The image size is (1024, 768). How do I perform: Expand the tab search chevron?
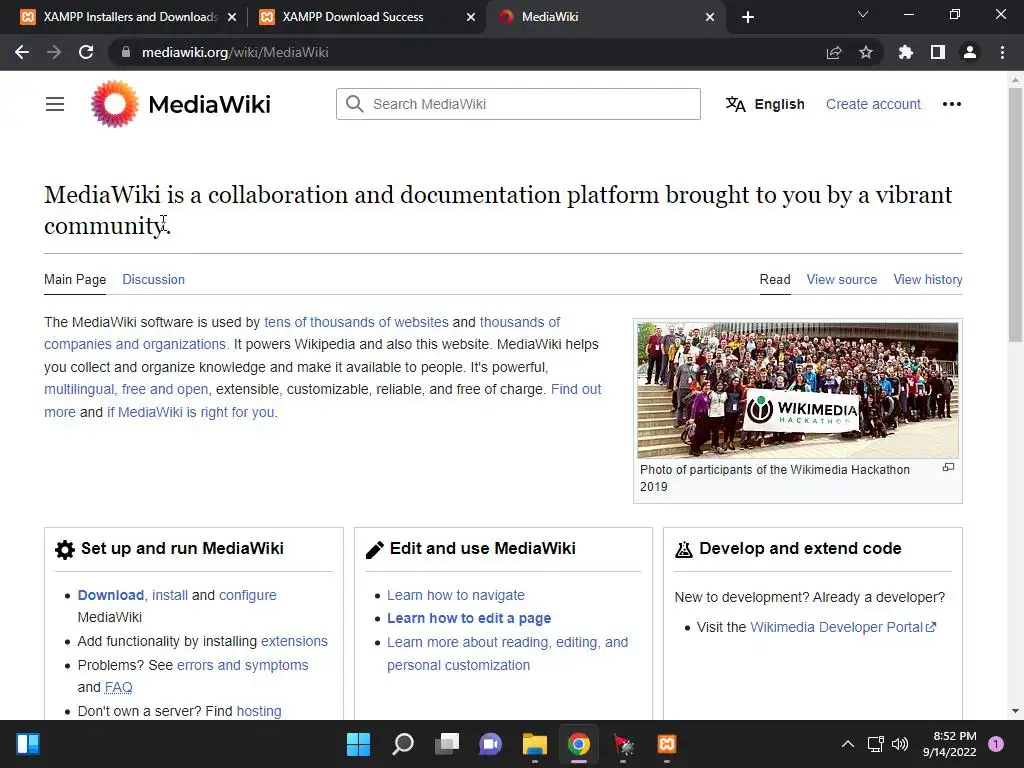pyautogui.click(x=863, y=14)
